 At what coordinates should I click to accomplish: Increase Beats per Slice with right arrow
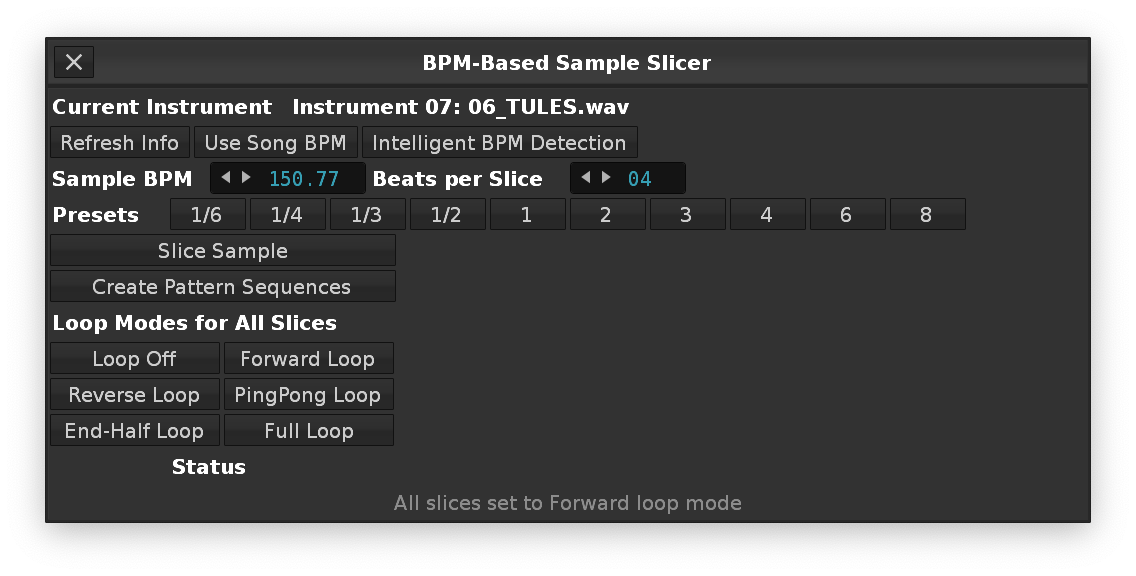click(x=606, y=178)
